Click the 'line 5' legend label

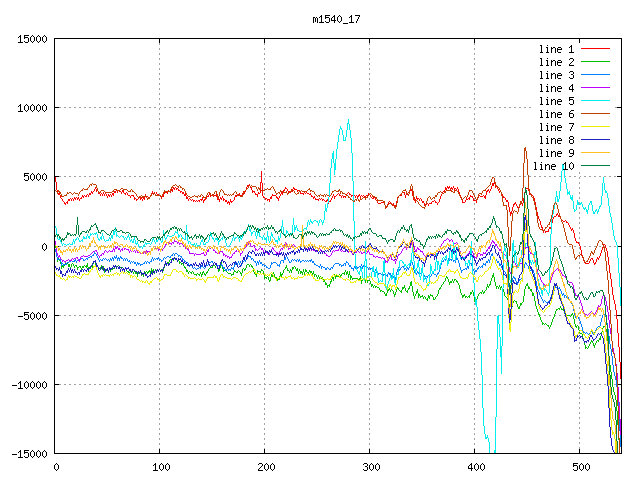[556, 101]
